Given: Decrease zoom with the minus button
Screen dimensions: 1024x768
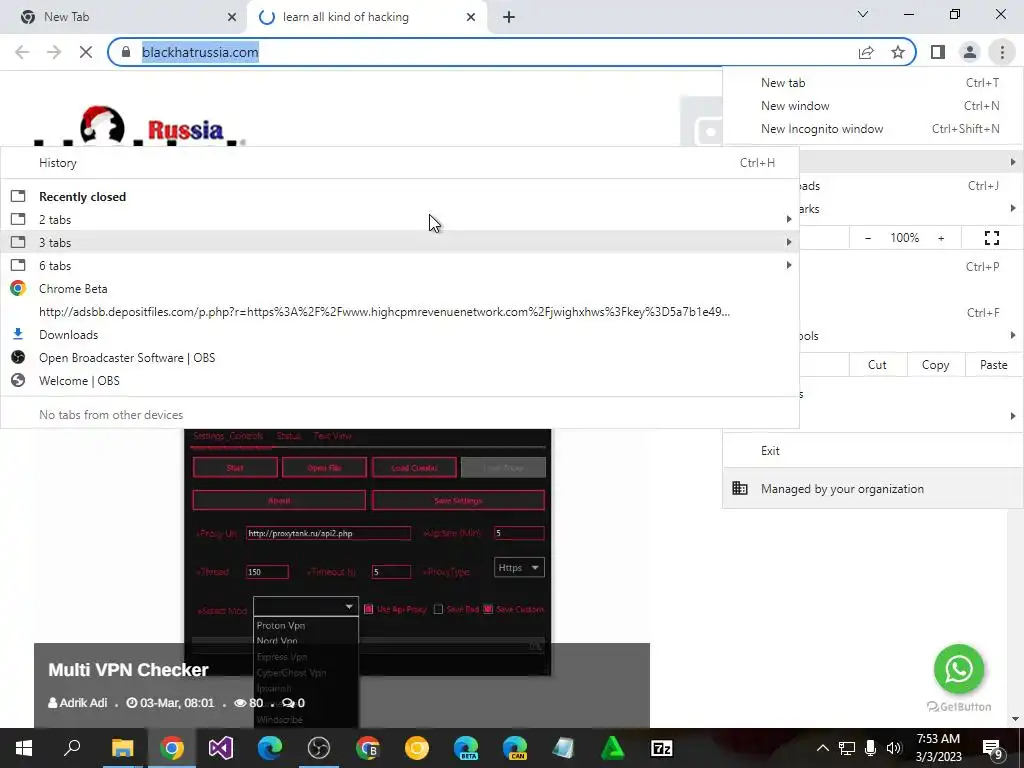Looking at the screenshot, I should 868,238.
